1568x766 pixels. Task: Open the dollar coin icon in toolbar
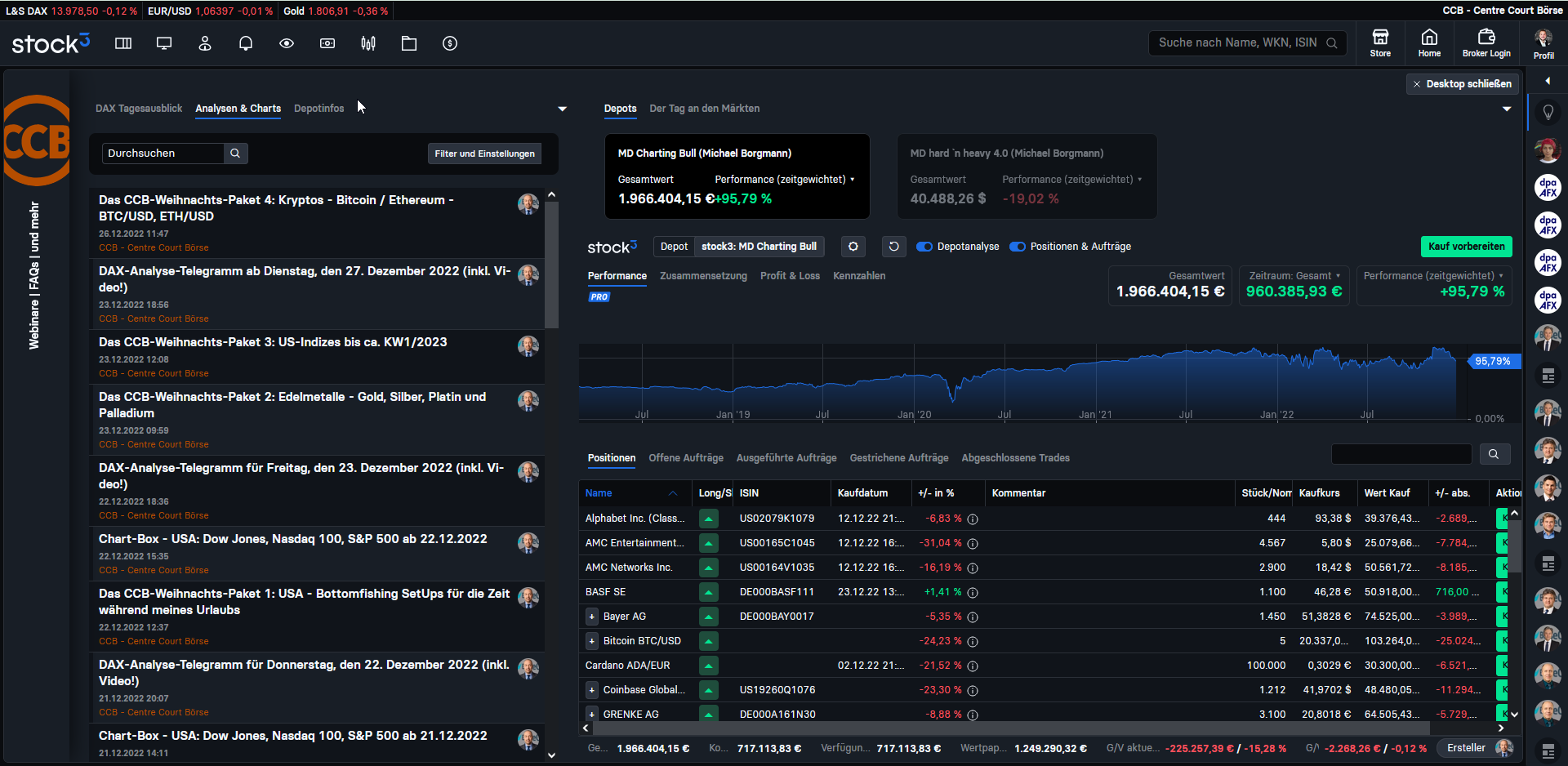pyautogui.click(x=450, y=43)
